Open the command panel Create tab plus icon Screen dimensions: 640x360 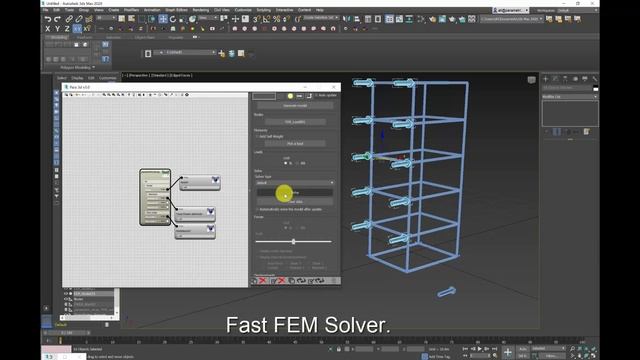click(x=545, y=78)
